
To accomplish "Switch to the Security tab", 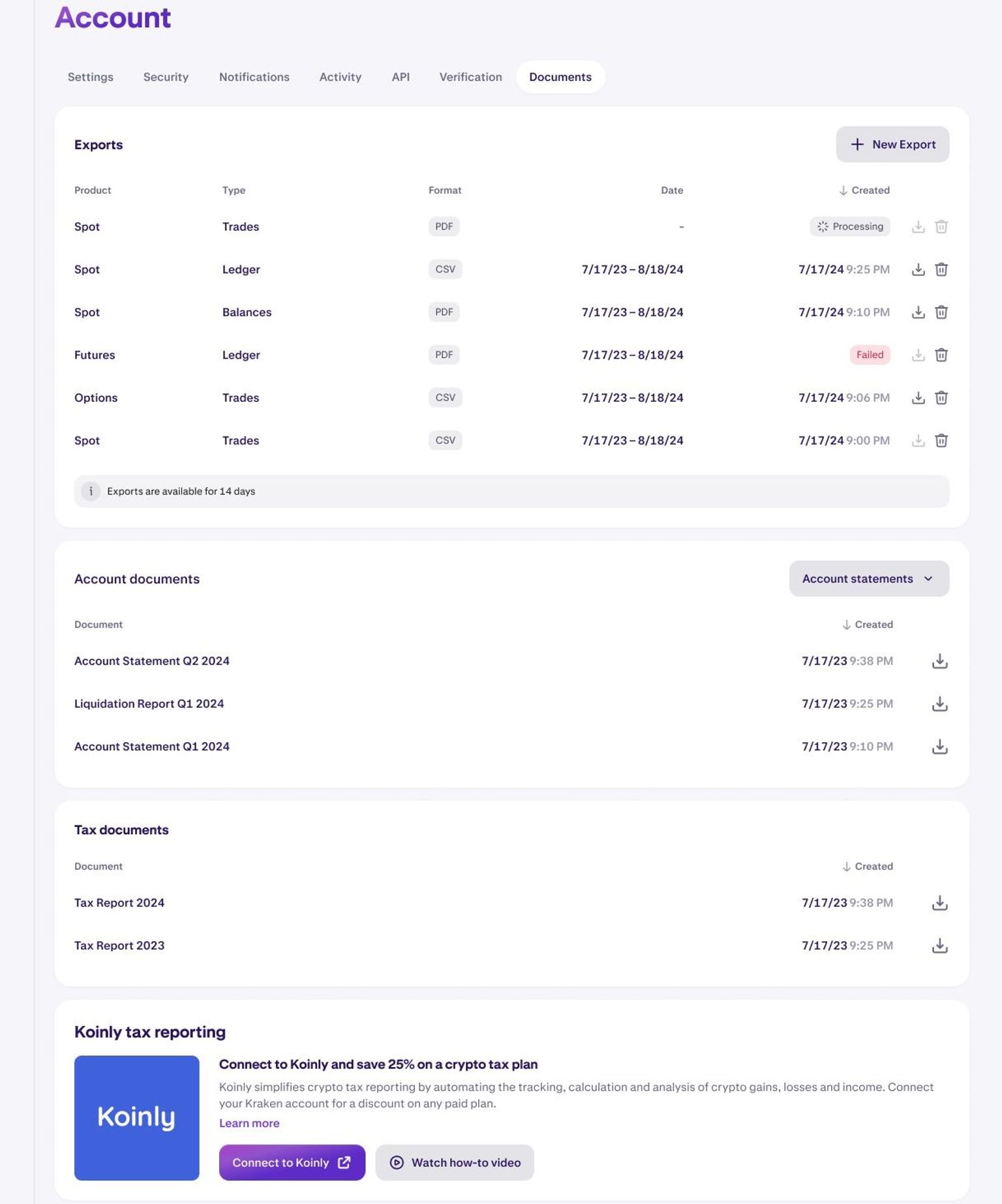I will click(166, 77).
